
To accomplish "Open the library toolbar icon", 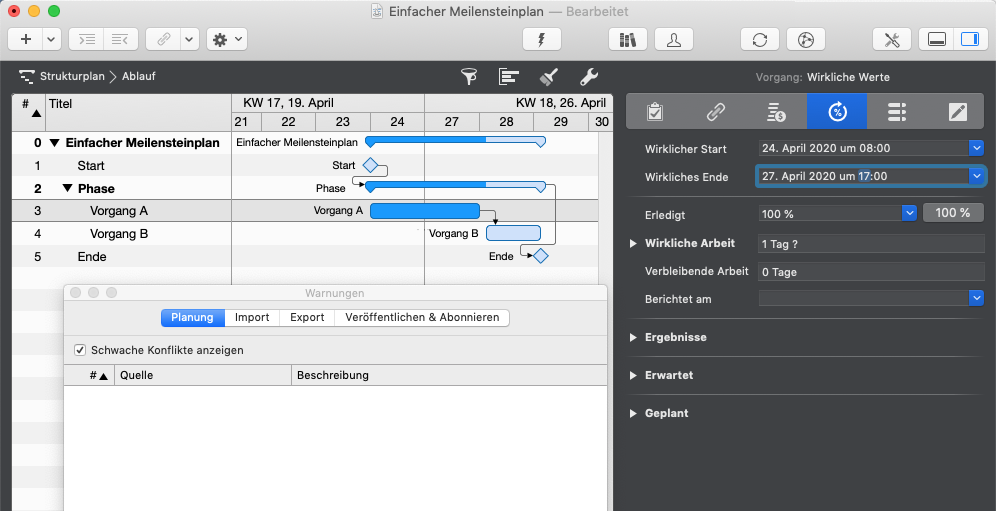I will click(628, 39).
